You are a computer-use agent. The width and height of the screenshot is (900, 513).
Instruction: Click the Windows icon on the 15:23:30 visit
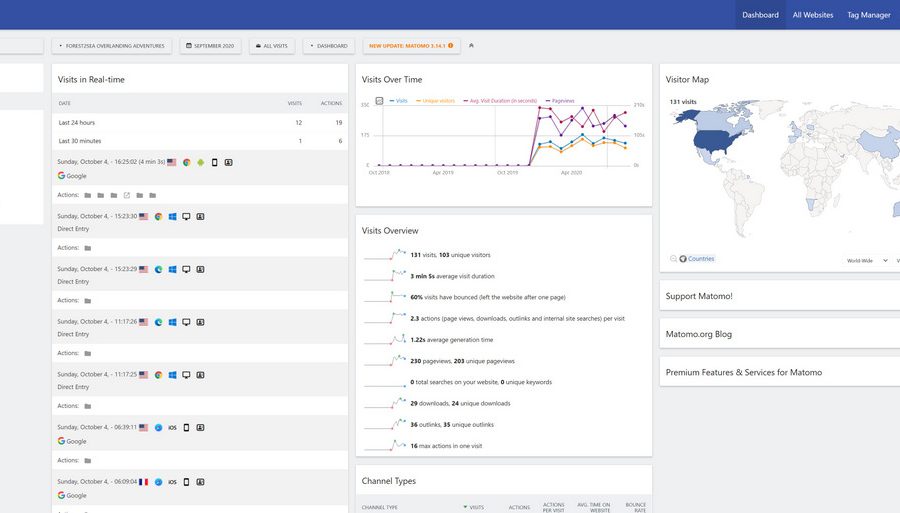coord(172,216)
